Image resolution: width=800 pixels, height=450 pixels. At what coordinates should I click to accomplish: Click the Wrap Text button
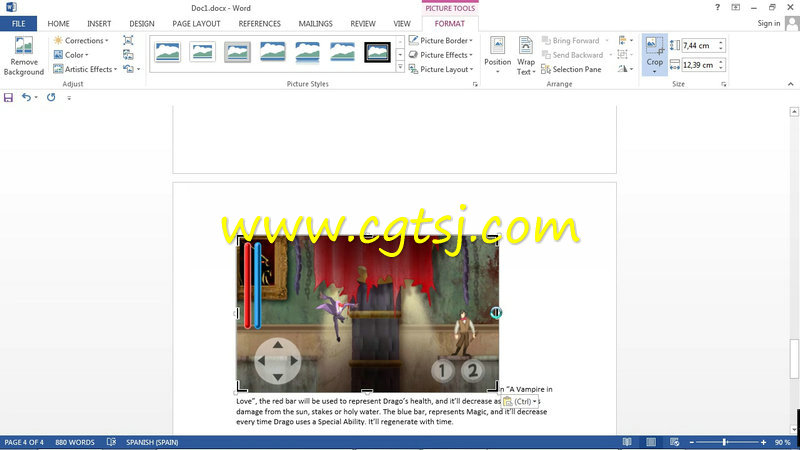point(526,55)
